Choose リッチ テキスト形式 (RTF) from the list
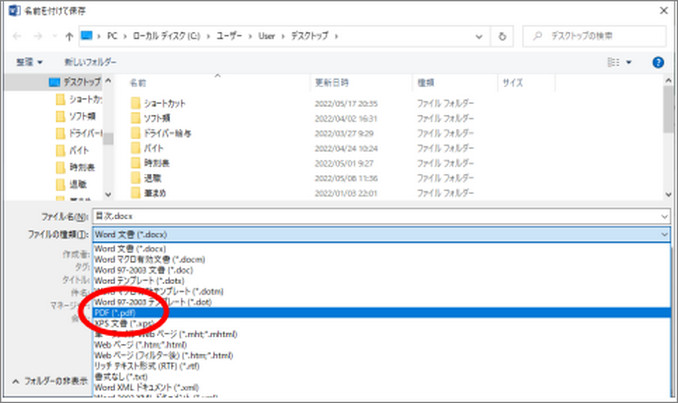 [x=381, y=366]
